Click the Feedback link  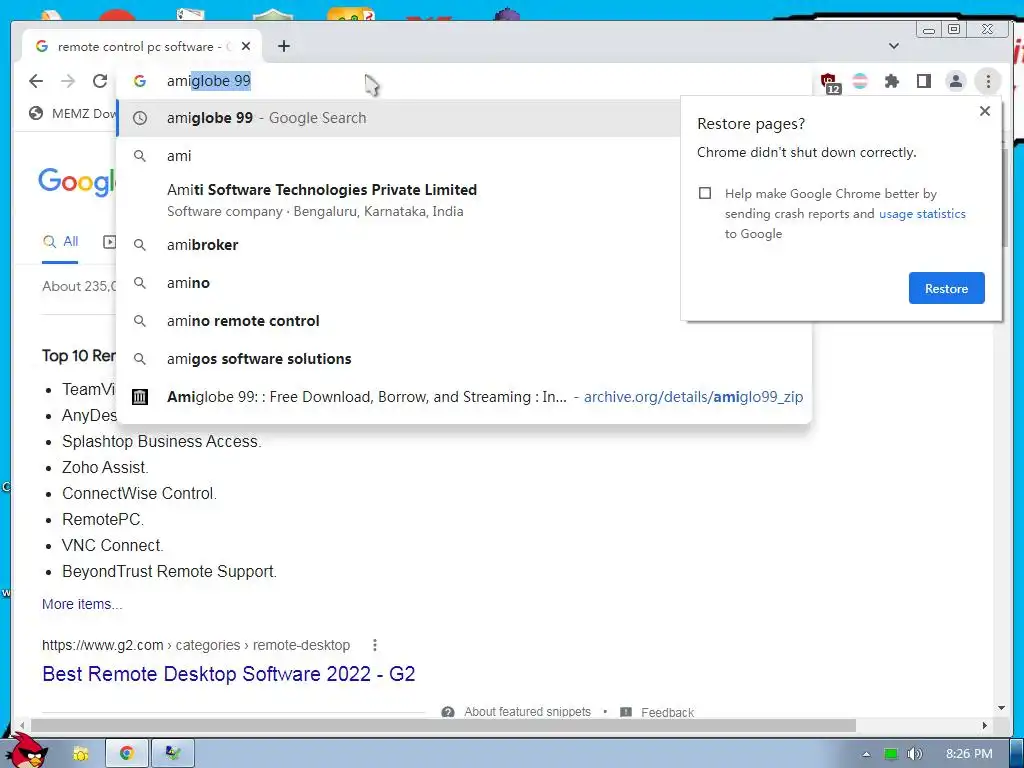pyautogui.click(x=667, y=712)
